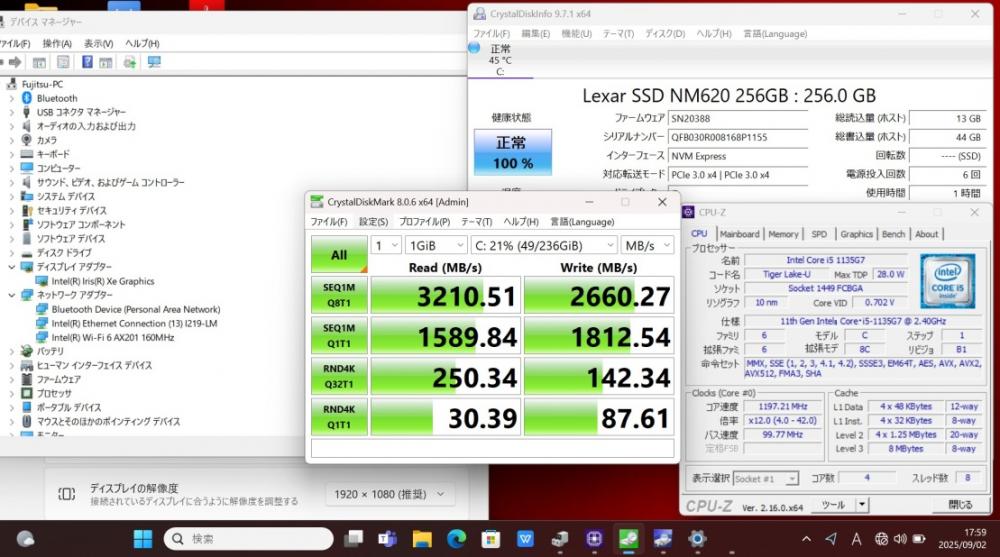The width and height of the screenshot is (1000, 557).
Task: Run the RND4K Q1T1 benchmark button
Action: click(x=339, y=417)
